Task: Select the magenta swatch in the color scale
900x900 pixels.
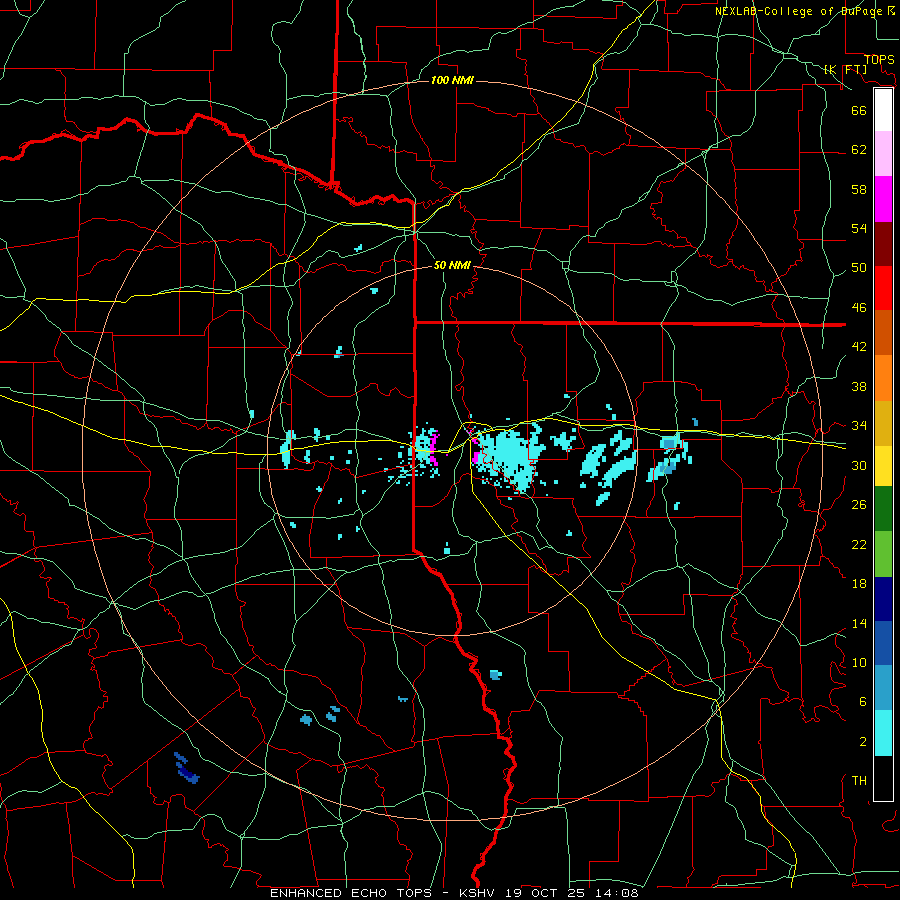Action: (x=883, y=199)
